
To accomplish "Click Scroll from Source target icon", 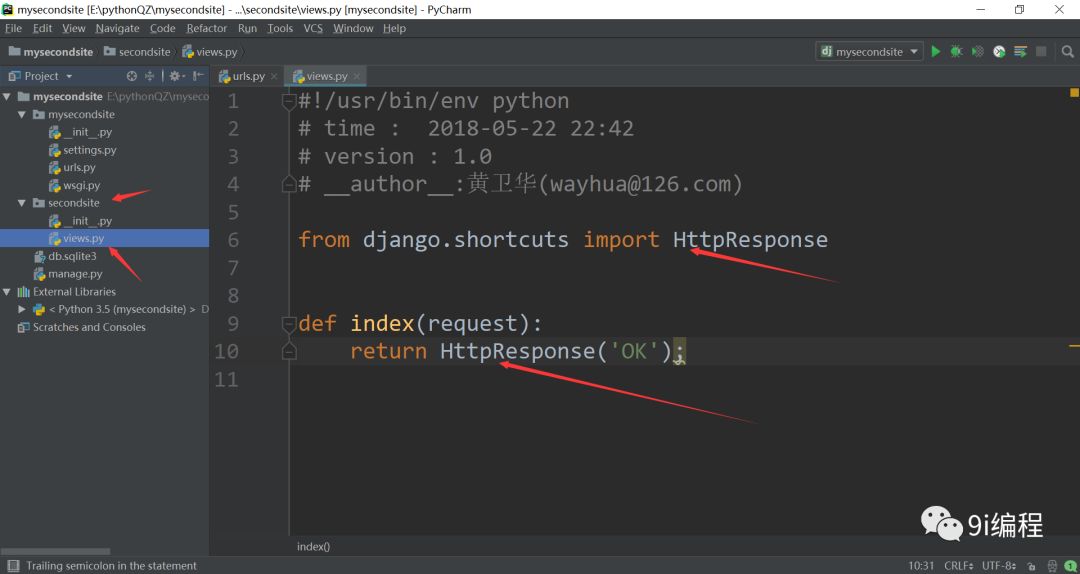I will pos(132,76).
